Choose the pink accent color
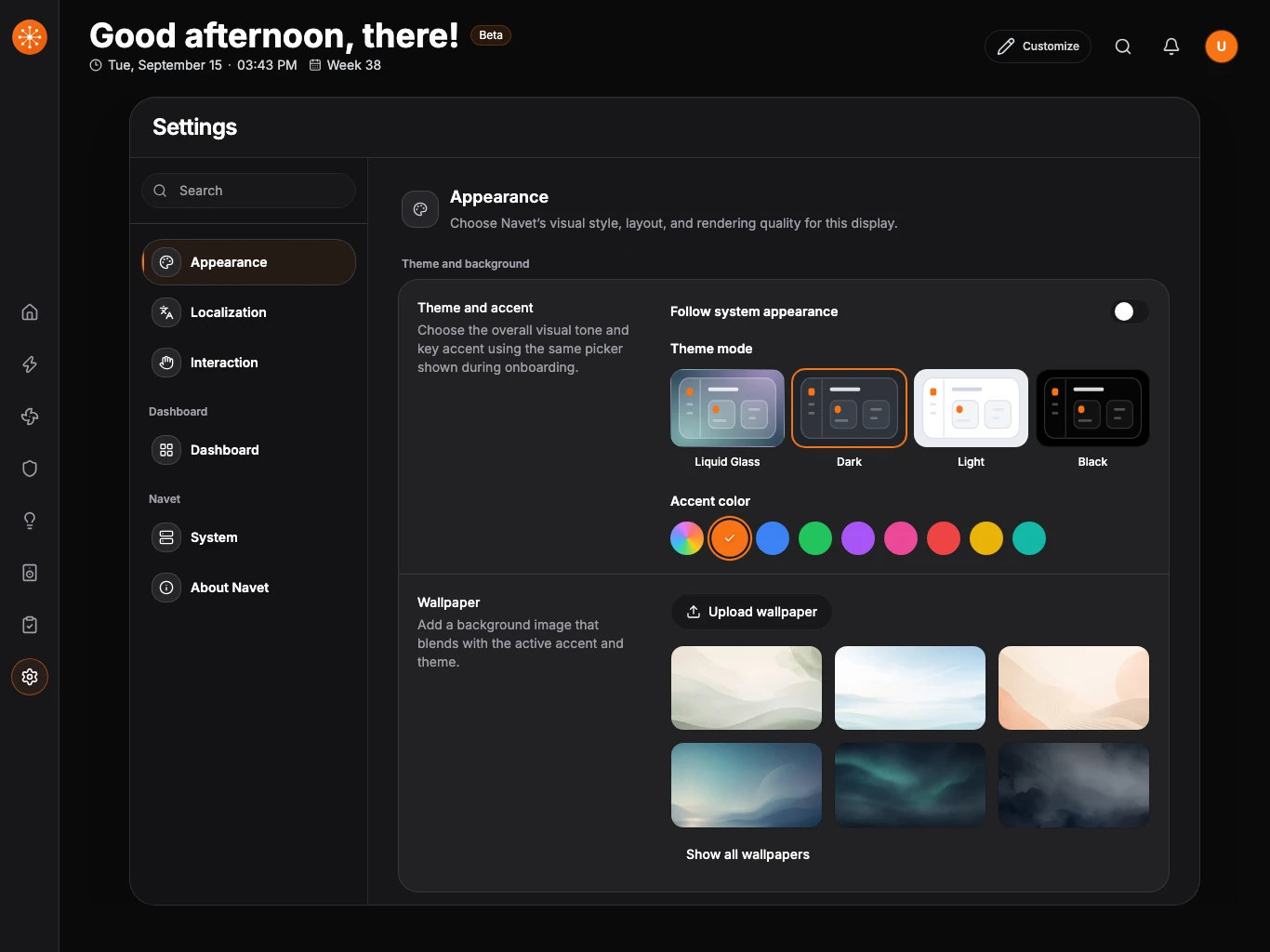The width and height of the screenshot is (1270, 952). tap(901, 538)
